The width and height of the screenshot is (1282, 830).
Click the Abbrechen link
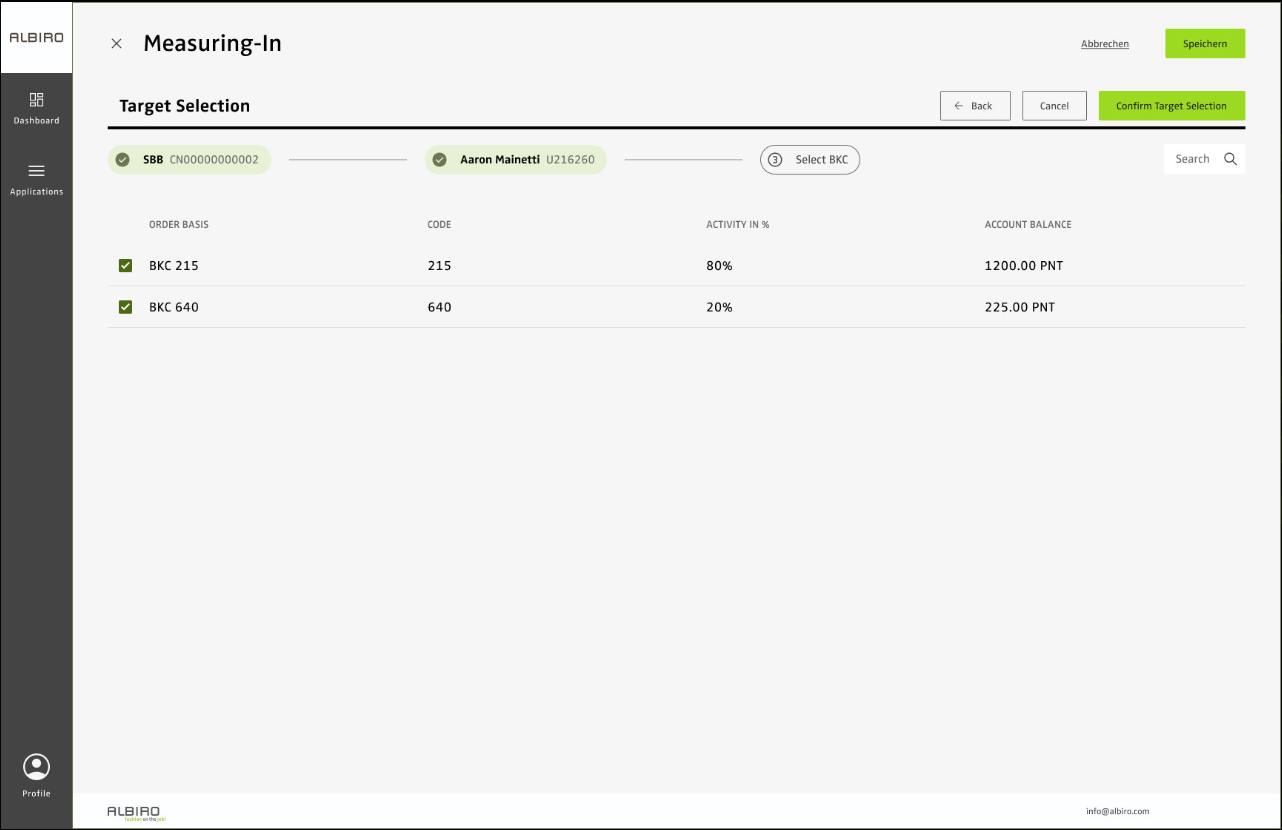pos(1105,44)
